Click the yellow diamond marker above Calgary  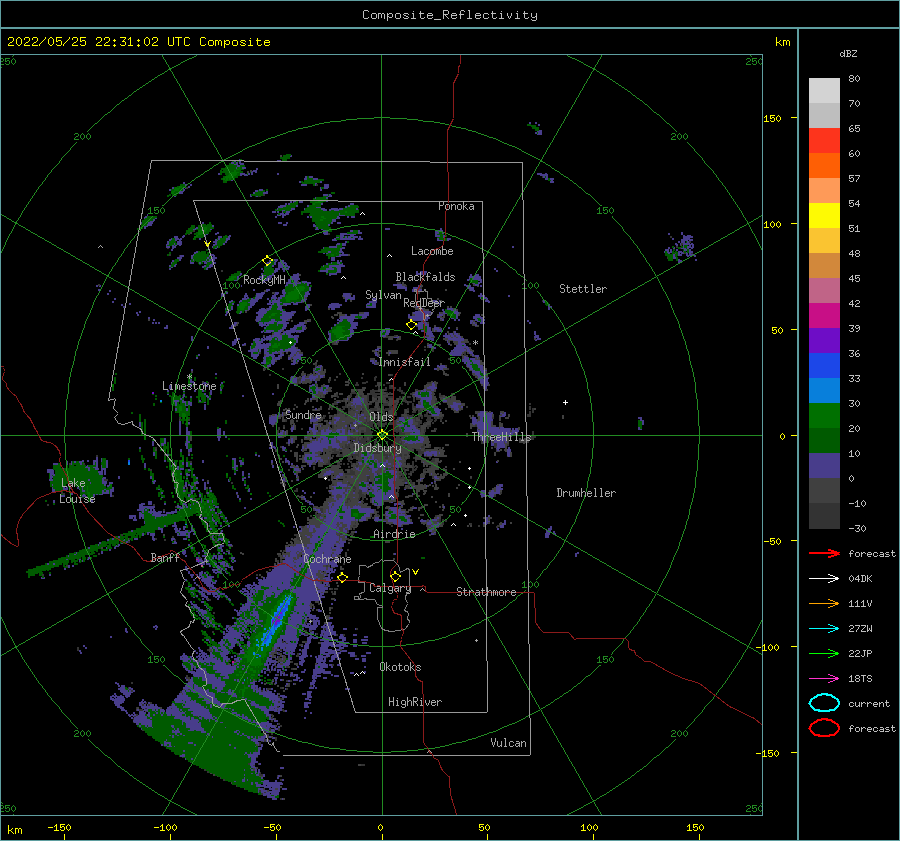395,576
